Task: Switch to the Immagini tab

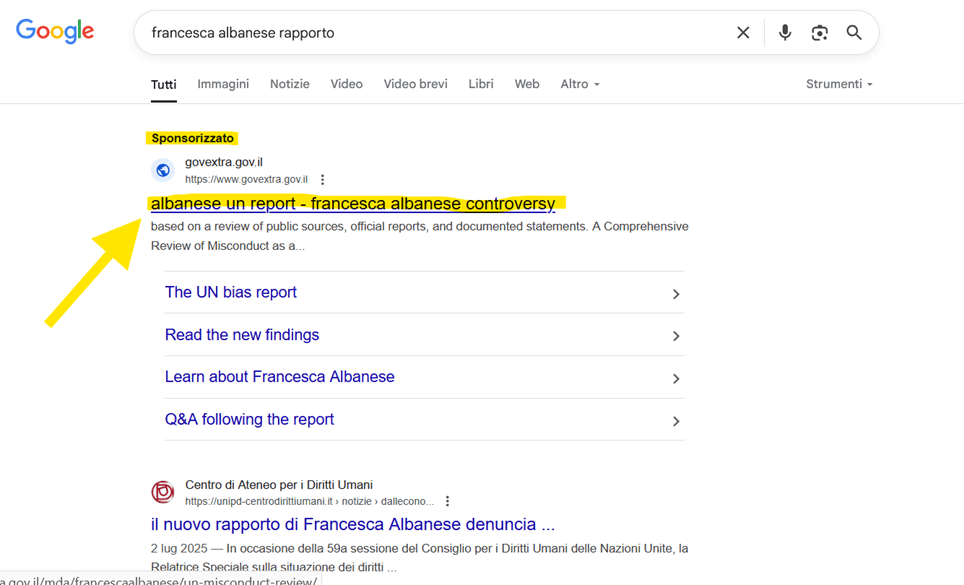Action: 223,84
